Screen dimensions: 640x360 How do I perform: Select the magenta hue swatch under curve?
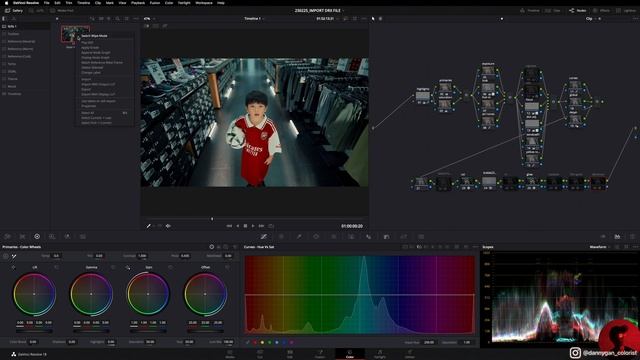tap(291, 342)
